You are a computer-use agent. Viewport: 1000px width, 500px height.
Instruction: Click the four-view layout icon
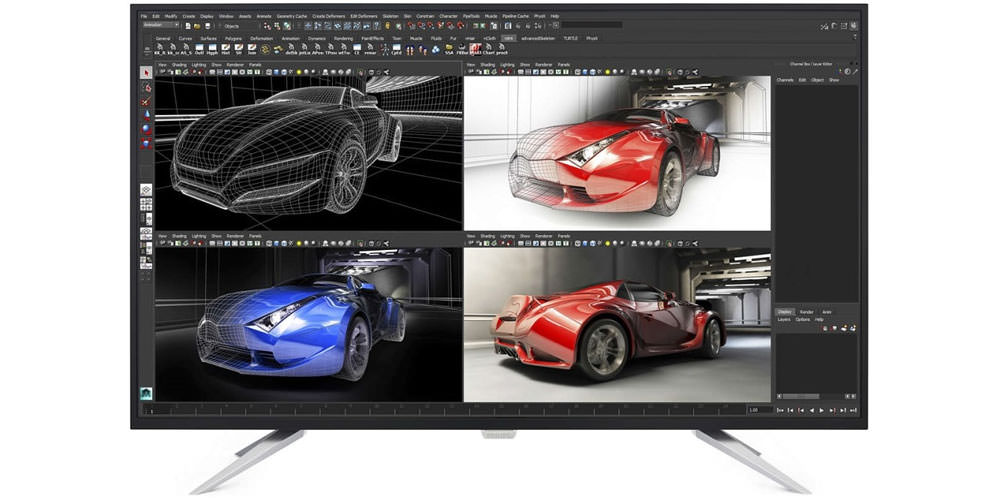pos(146,204)
